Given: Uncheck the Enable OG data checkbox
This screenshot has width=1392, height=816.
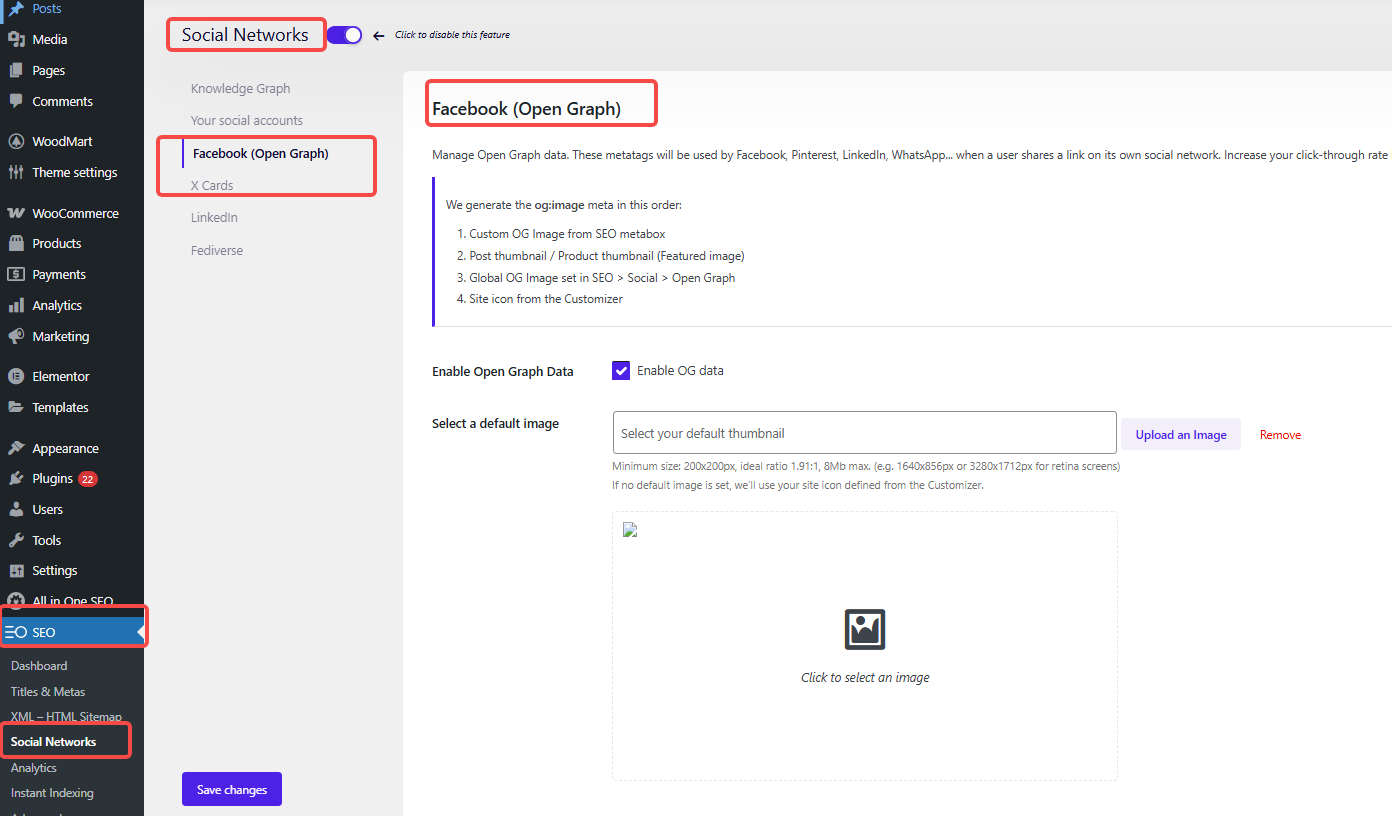Looking at the screenshot, I should pos(621,371).
